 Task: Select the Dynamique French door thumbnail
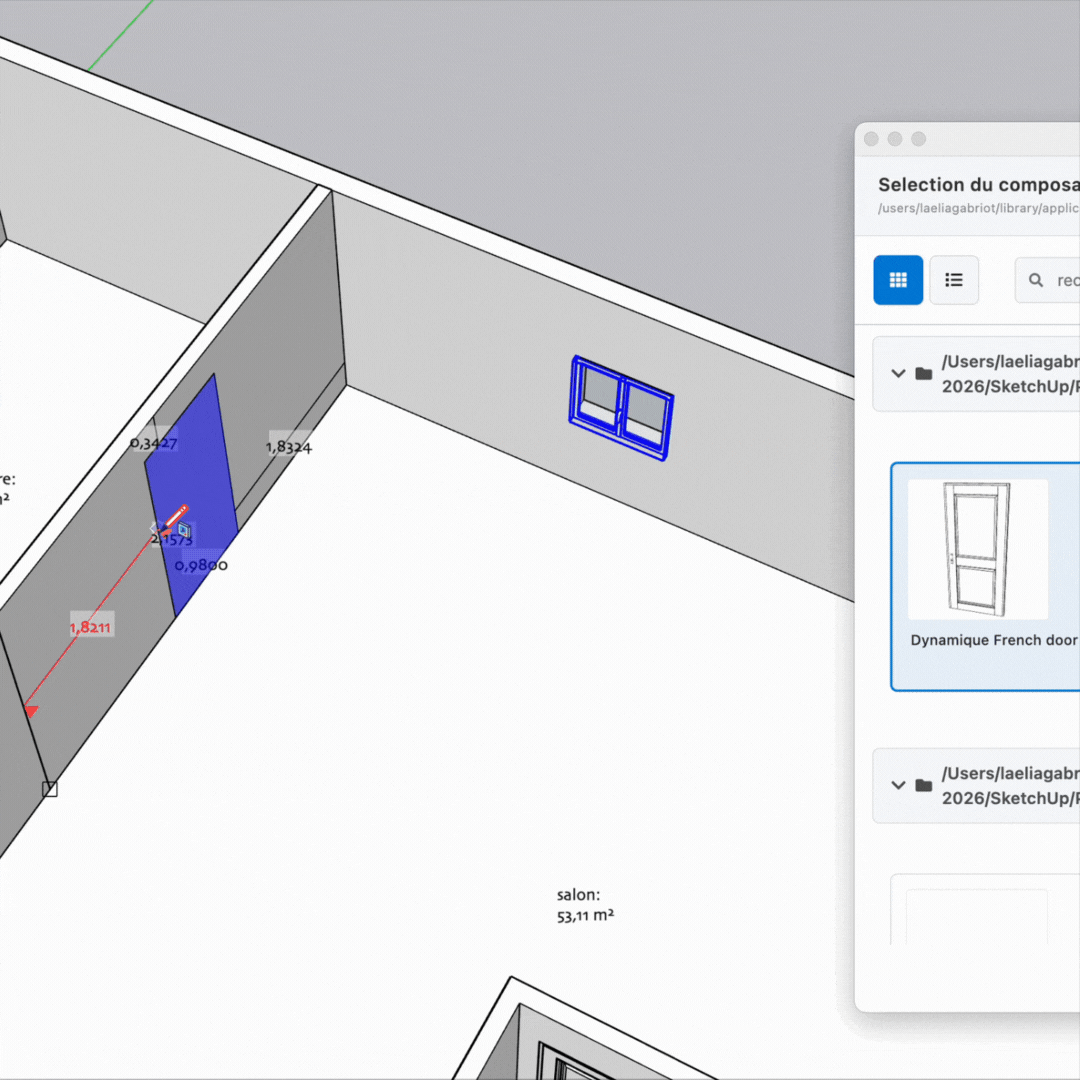point(977,549)
